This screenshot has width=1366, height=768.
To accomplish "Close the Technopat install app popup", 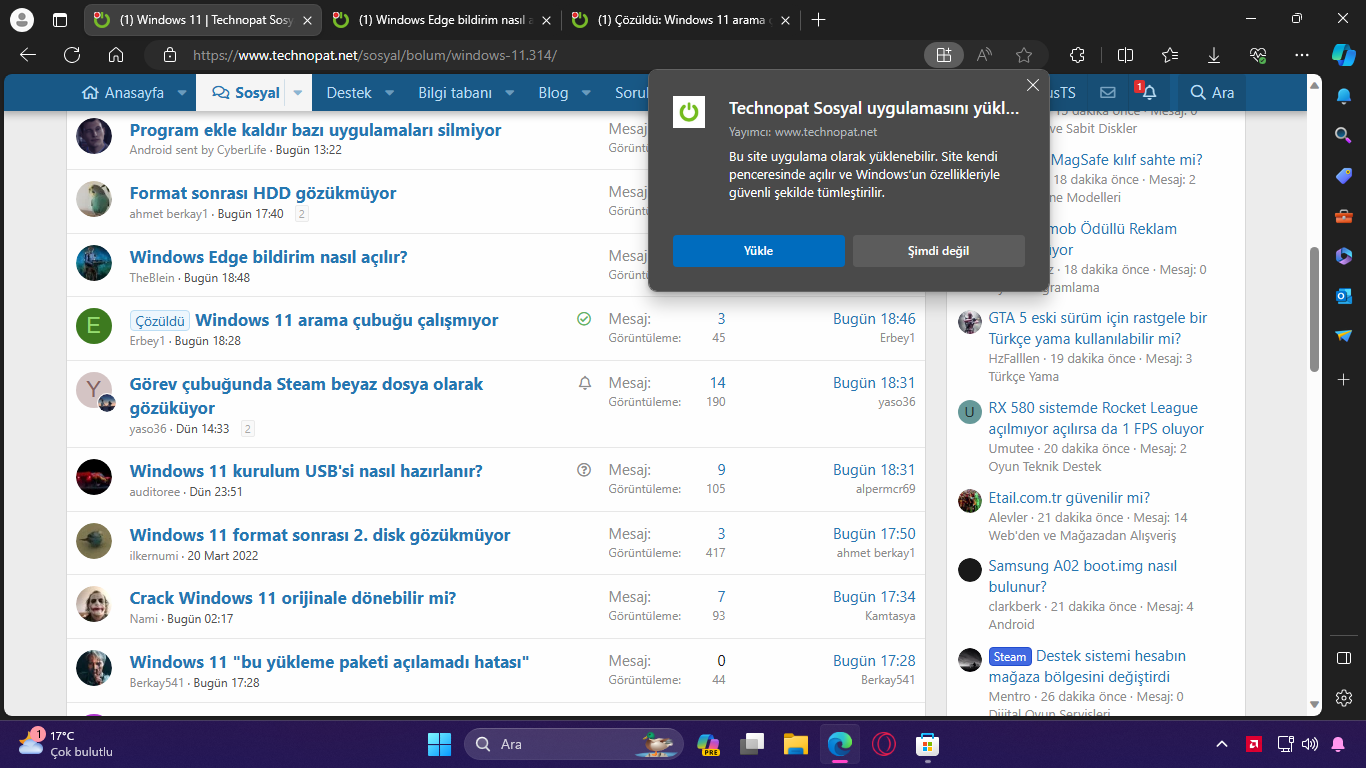I will 1033,86.
